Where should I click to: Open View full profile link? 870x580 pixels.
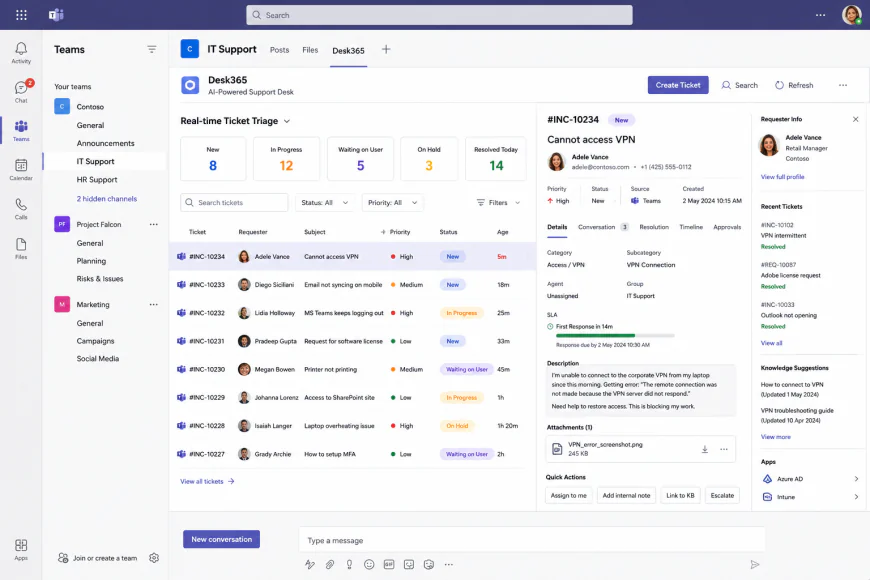782,177
